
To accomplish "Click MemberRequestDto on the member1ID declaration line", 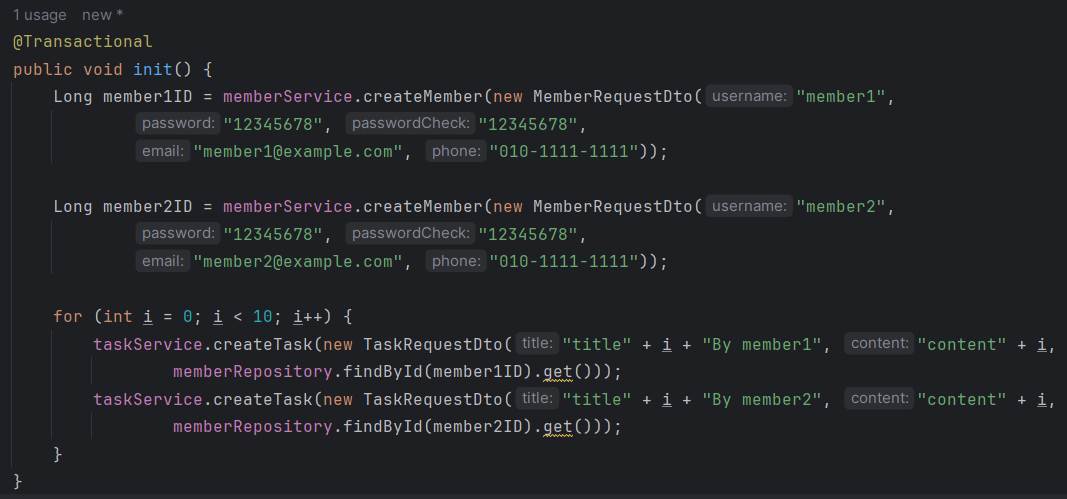I will click(612, 97).
